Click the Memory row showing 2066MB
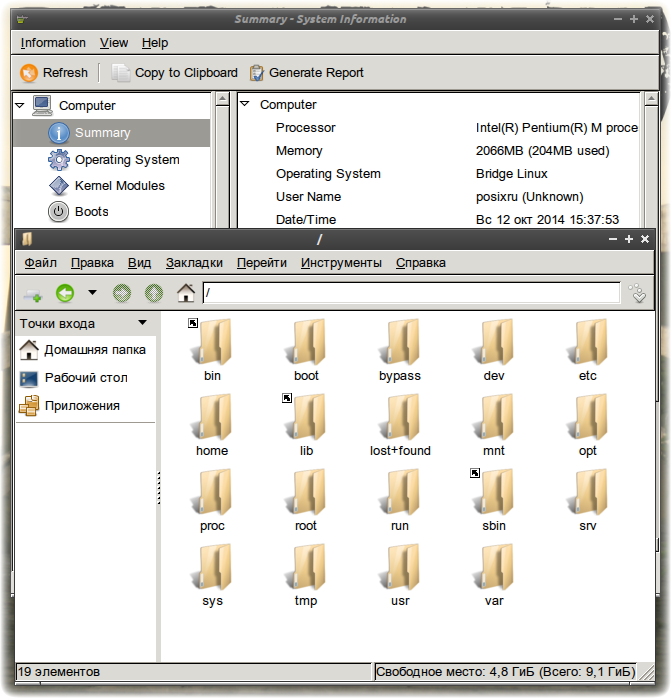The width and height of the screenshot is (671, 698). pos(439,151)
